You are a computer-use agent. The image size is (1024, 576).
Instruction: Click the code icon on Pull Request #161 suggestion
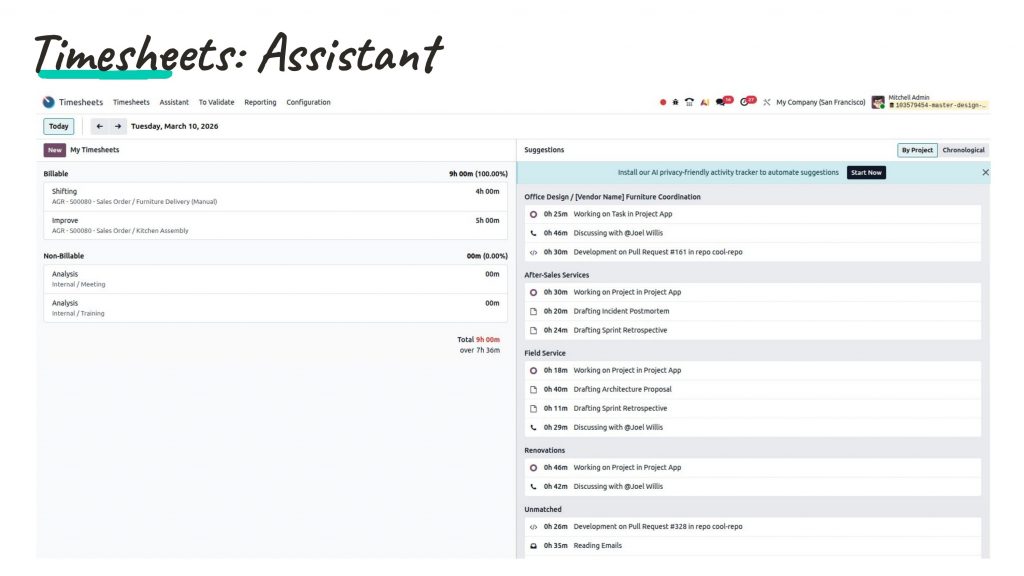pos(533,253)
